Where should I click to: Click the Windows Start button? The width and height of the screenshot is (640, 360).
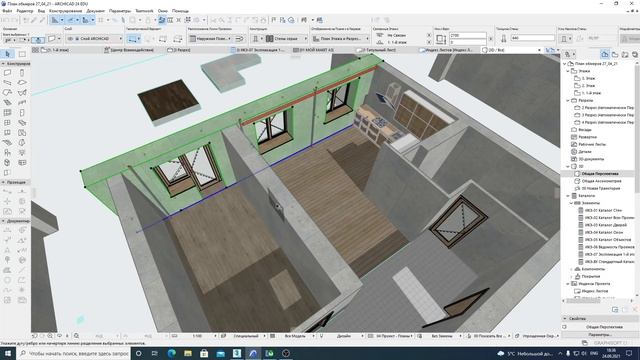point(7,353)
